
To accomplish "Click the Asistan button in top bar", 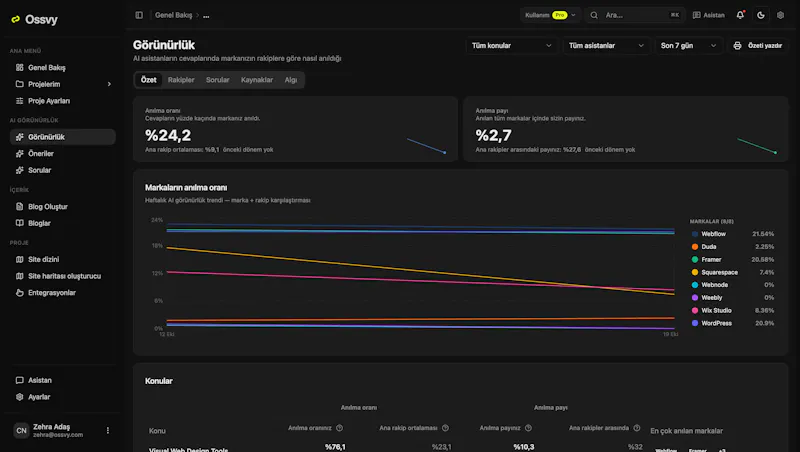I will [709, 15].
